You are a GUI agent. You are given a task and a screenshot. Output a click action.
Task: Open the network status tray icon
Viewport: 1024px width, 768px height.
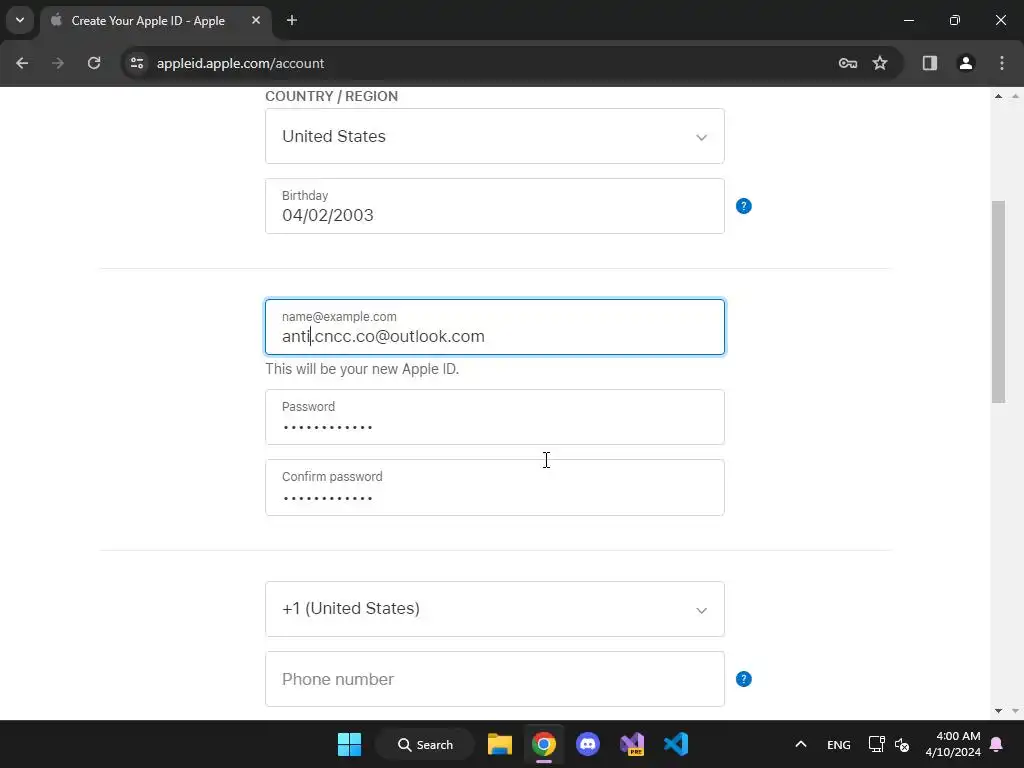point(876,744)
